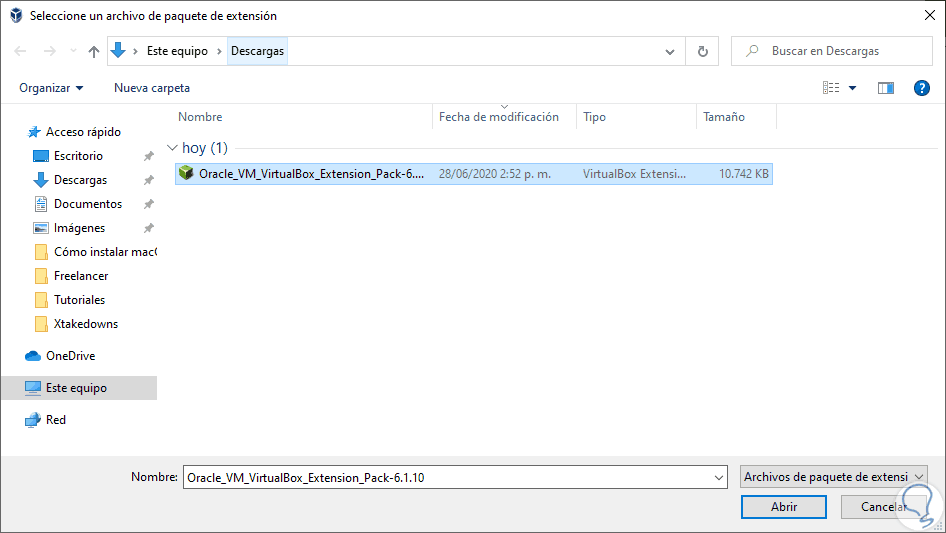Create a folder with Nueva carpeta
This screenshot has height=533, width=946.
tap(152, 88)
